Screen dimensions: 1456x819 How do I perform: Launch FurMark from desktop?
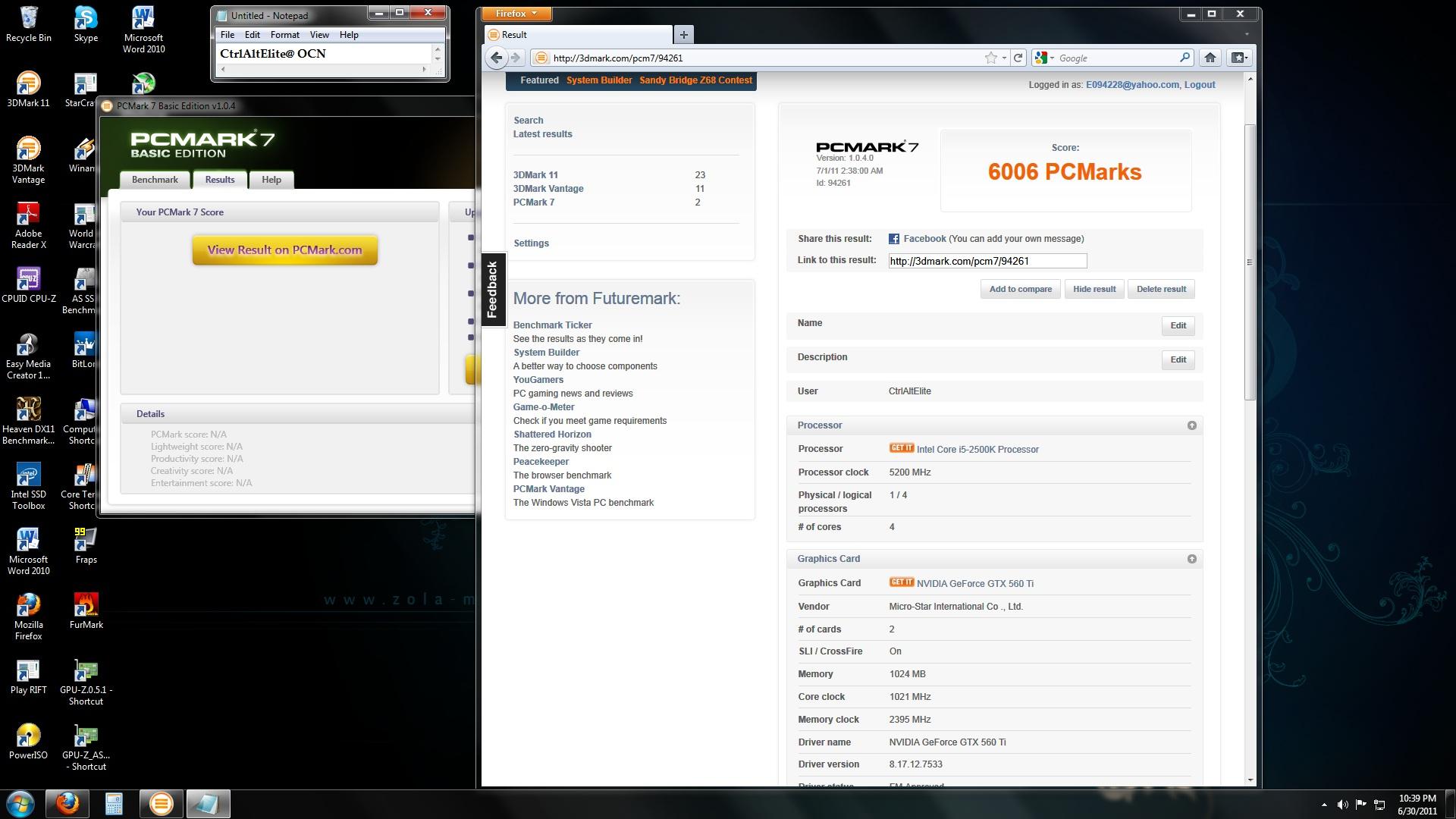(x=86, y=611)
